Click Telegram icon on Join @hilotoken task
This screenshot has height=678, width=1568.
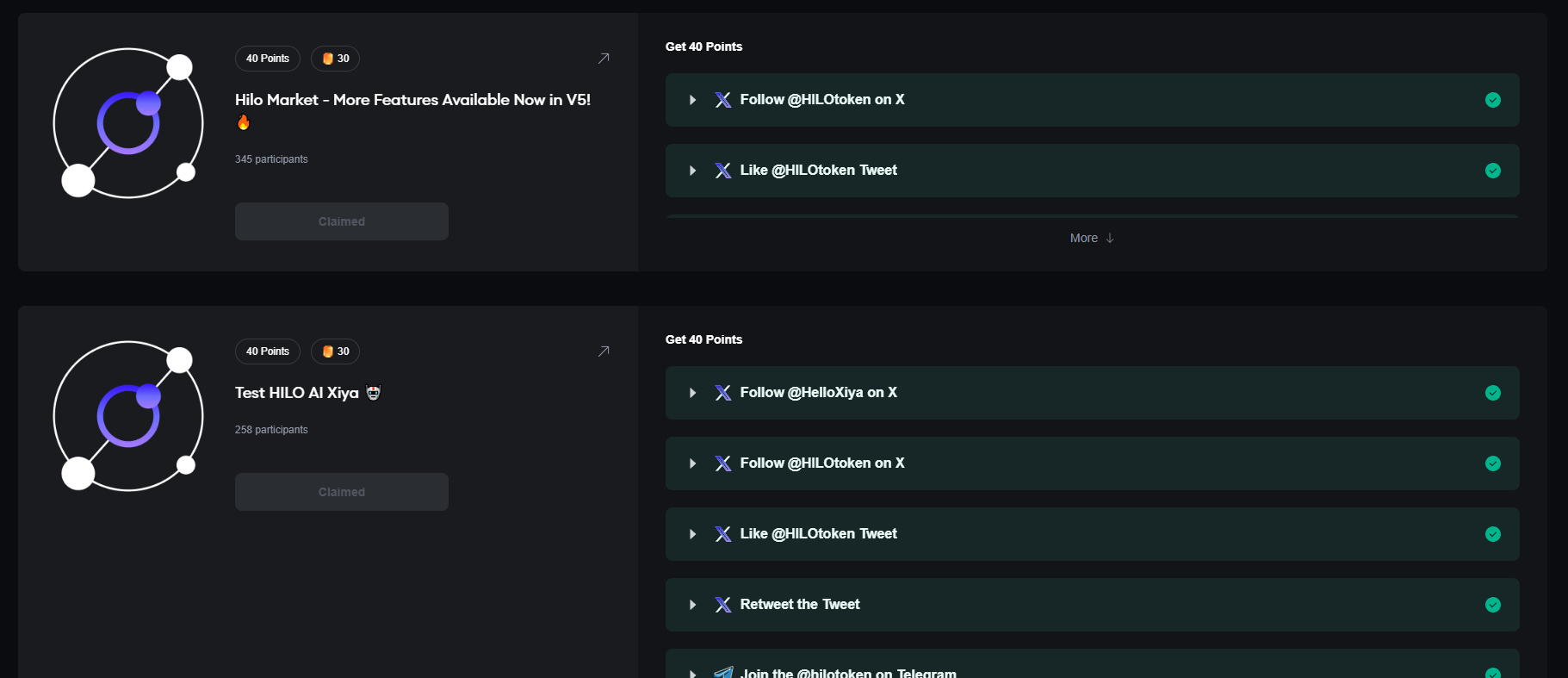(723, 672)
